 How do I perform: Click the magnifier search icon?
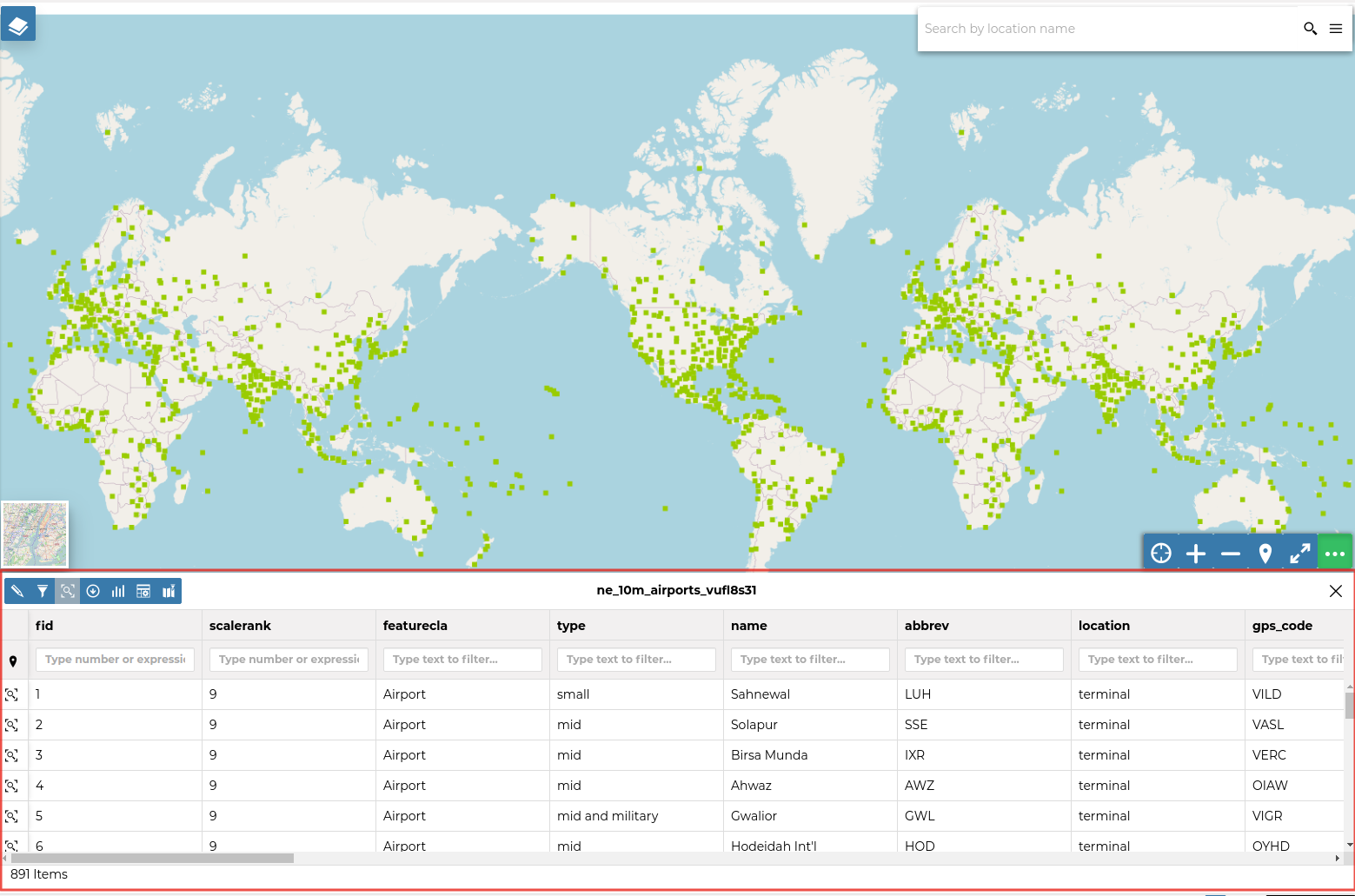click(1310, 29)
